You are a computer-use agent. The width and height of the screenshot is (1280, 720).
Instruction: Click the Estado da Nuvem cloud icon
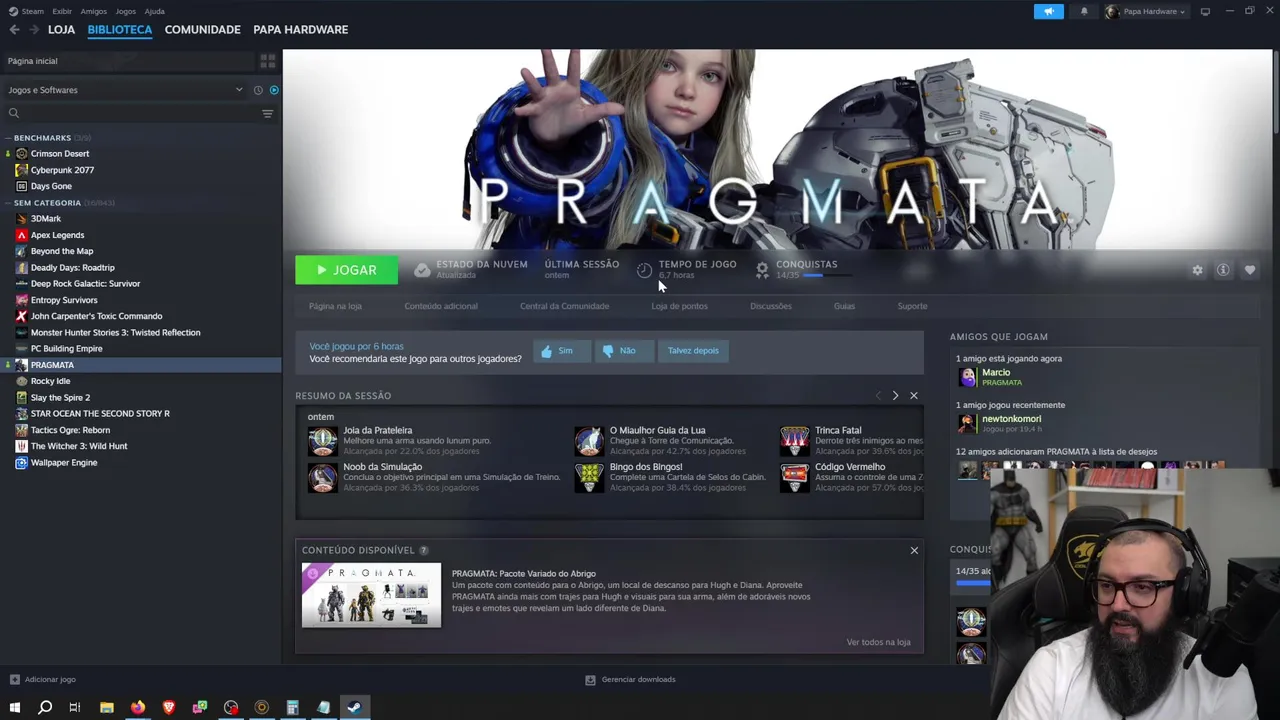coord(422,269)
